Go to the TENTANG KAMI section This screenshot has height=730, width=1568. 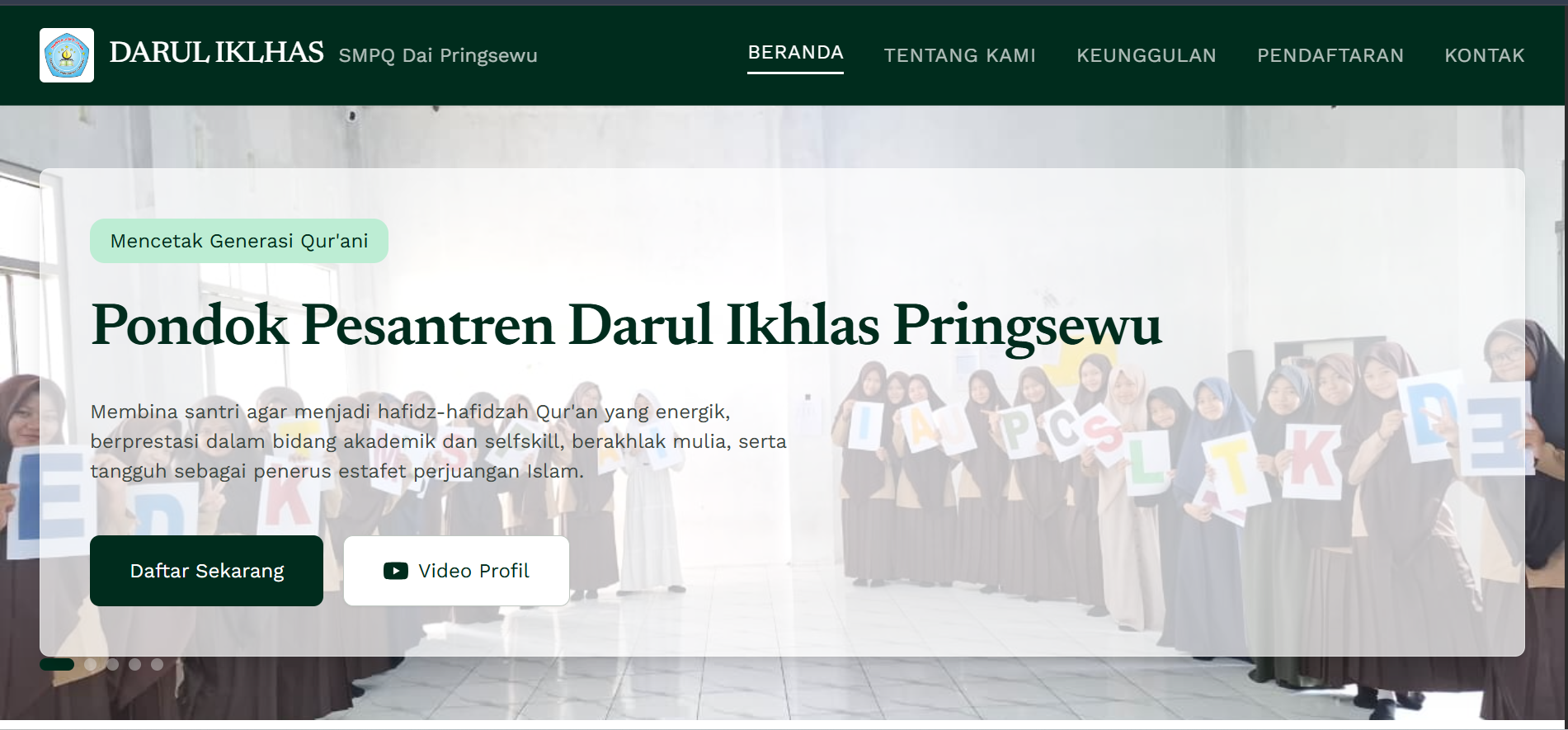coord(959,55)
